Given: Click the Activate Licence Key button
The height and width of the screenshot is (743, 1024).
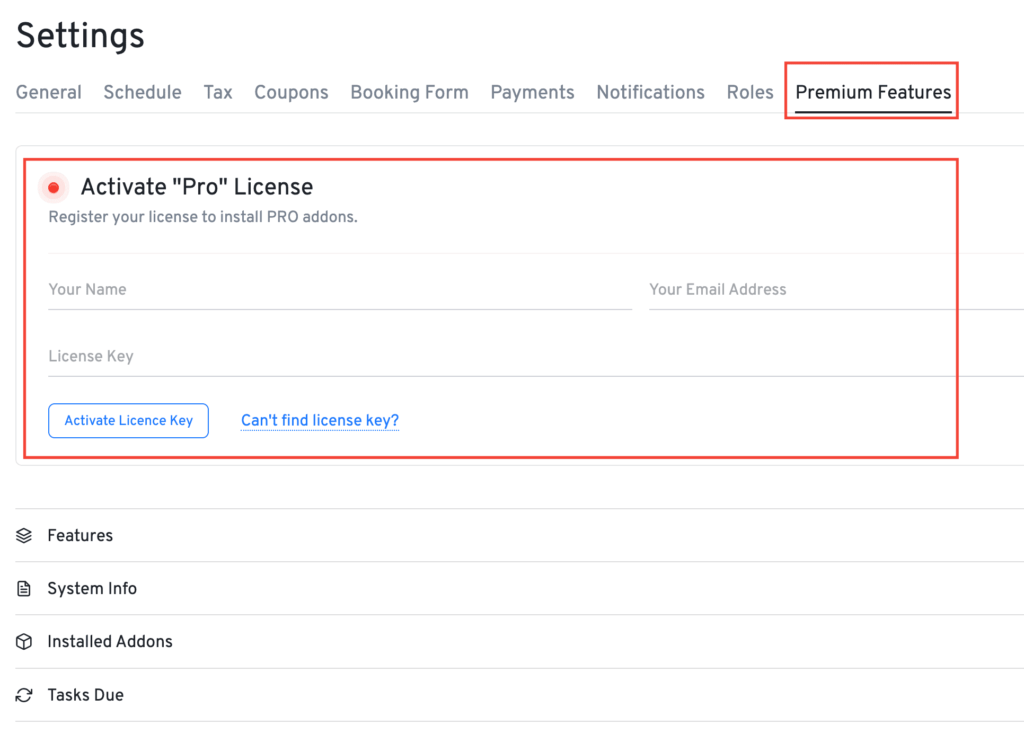Looking at the screenshot, I should coord(128,420).
